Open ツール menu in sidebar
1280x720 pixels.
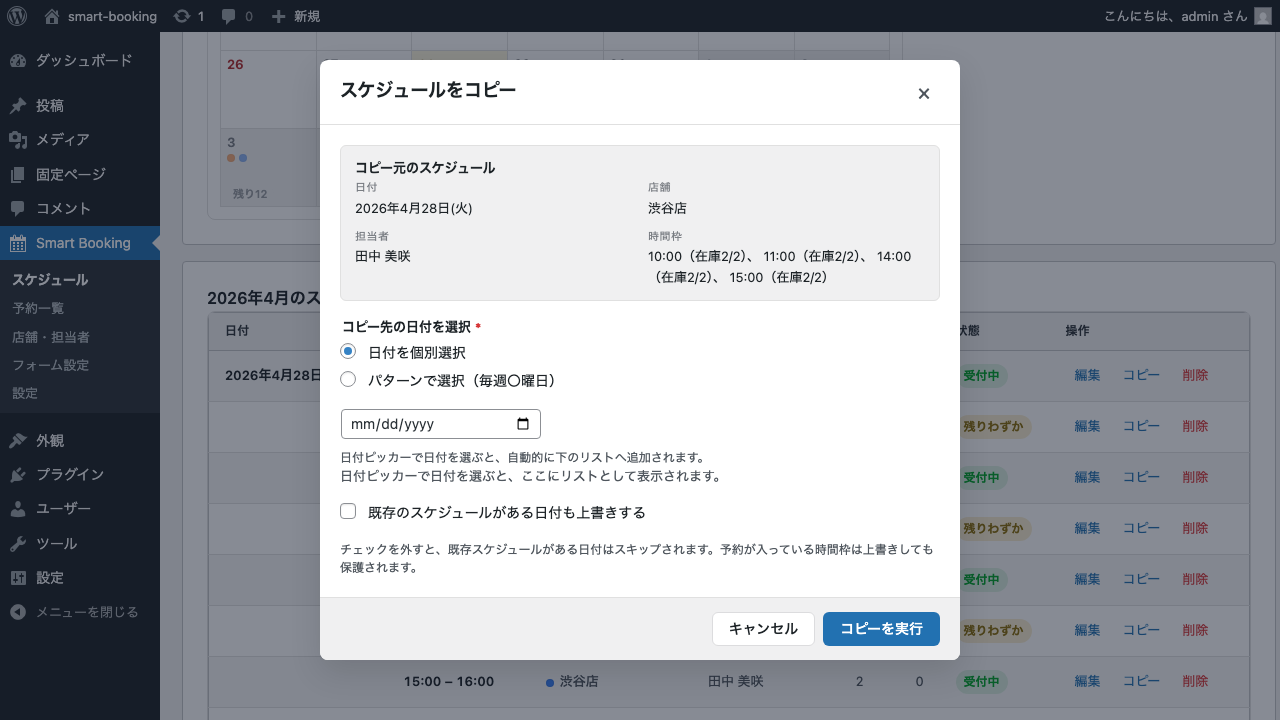[80, 544]
